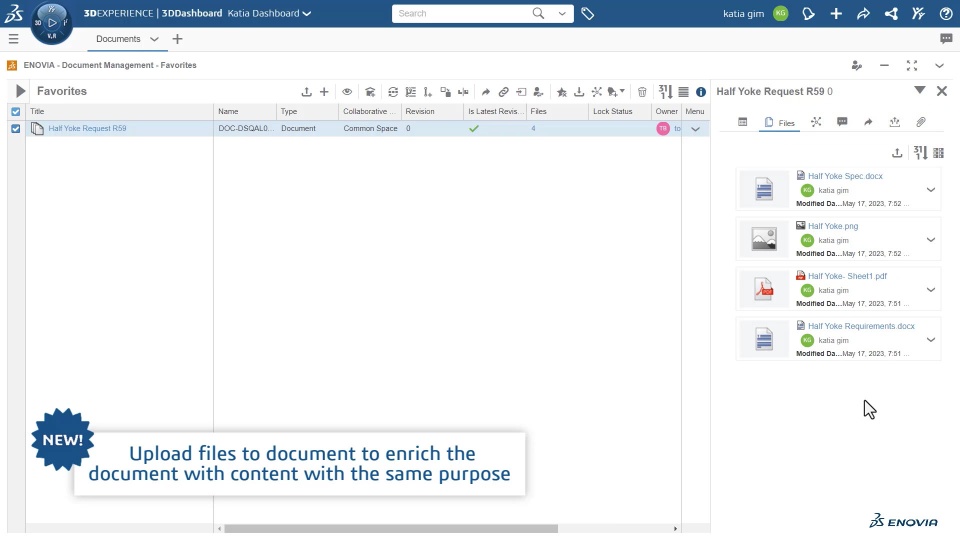Click the horizontal scrollbar under the table
960x540 pixels.
point(391,528)
